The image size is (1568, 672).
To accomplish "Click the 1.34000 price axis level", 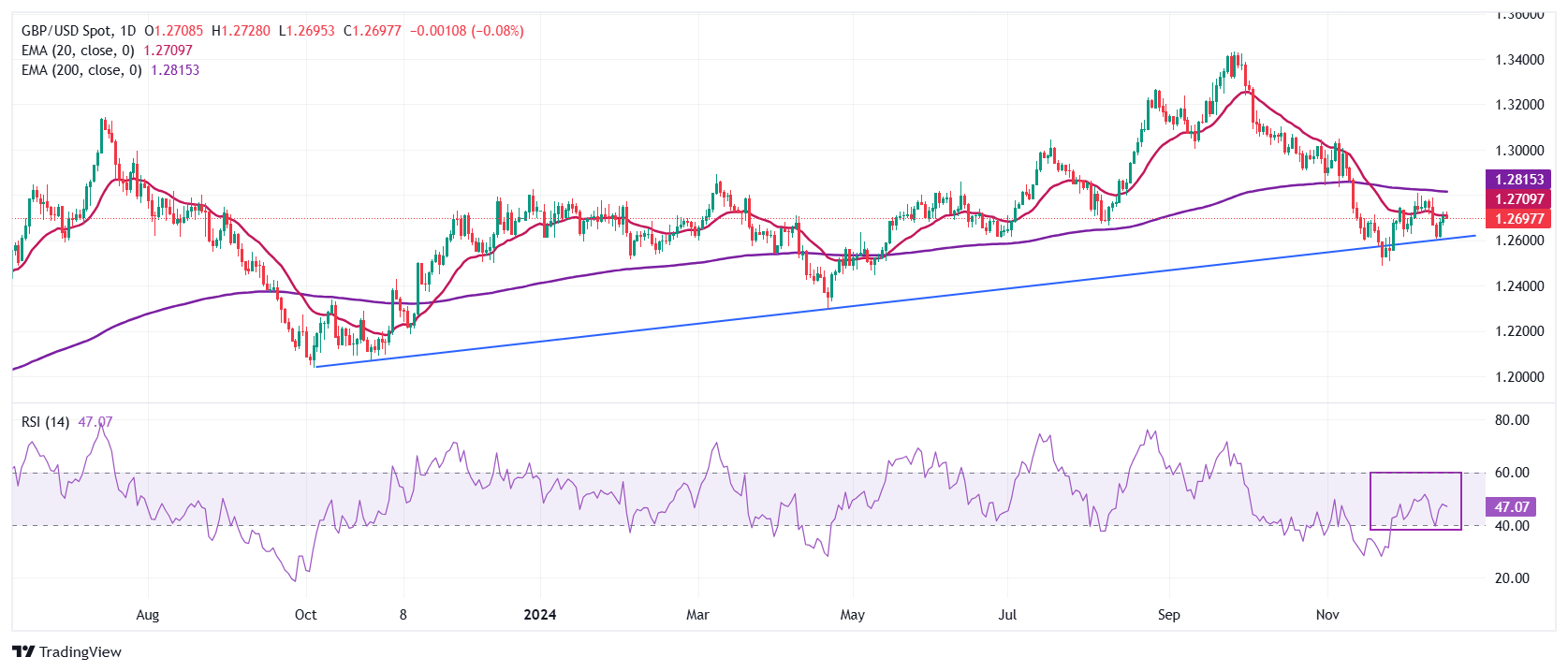I will pyautogui.click(x=1518, y=60).
